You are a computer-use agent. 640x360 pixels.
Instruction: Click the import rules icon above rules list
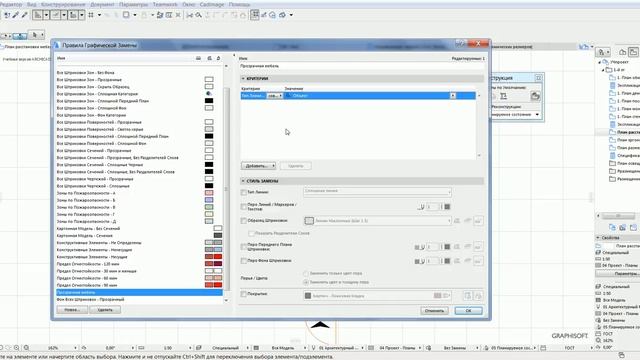198,58
